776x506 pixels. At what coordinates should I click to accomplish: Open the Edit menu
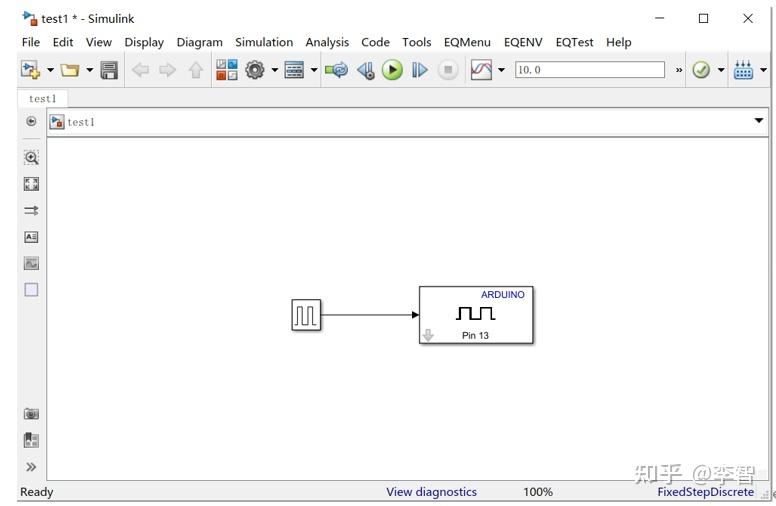point(63,42)
